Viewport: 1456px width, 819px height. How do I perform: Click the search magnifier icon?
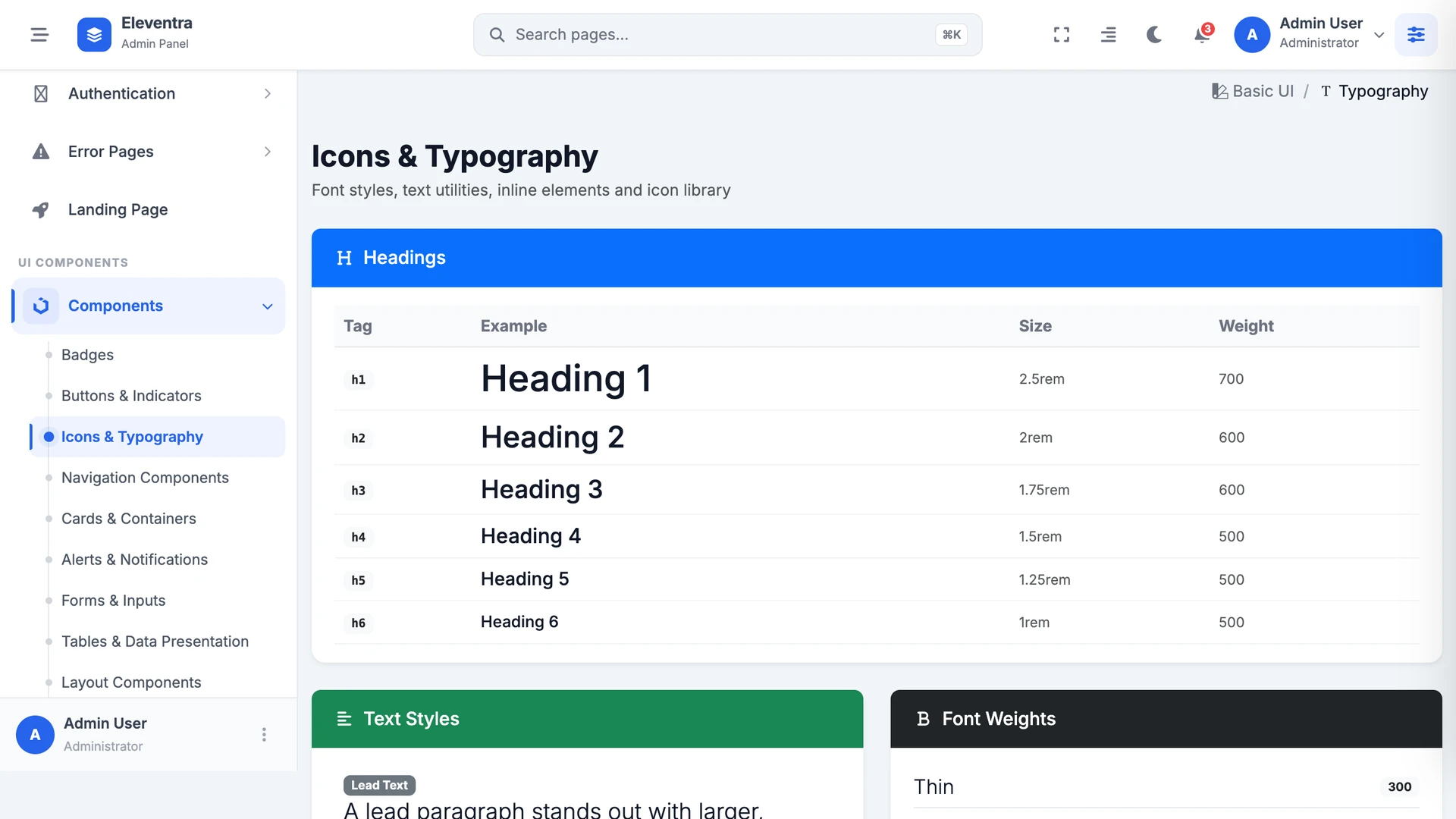coord(497,34)
